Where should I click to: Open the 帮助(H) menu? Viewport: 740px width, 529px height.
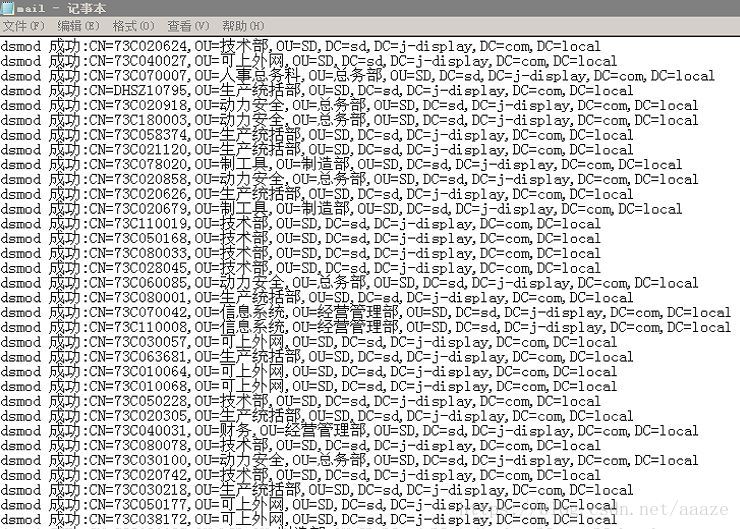click(243, 26)
